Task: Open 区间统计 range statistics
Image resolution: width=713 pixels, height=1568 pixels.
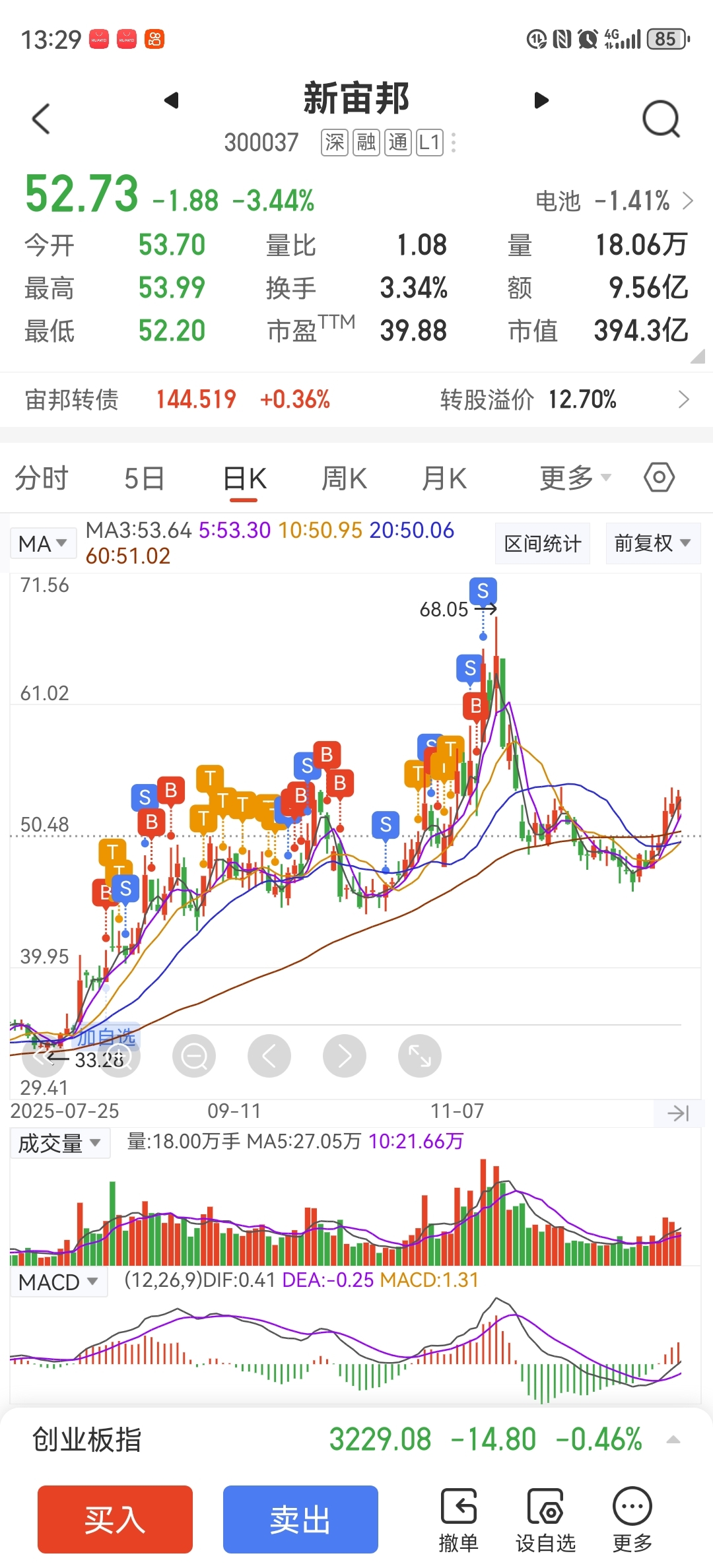Action: (x=543, y=543)
